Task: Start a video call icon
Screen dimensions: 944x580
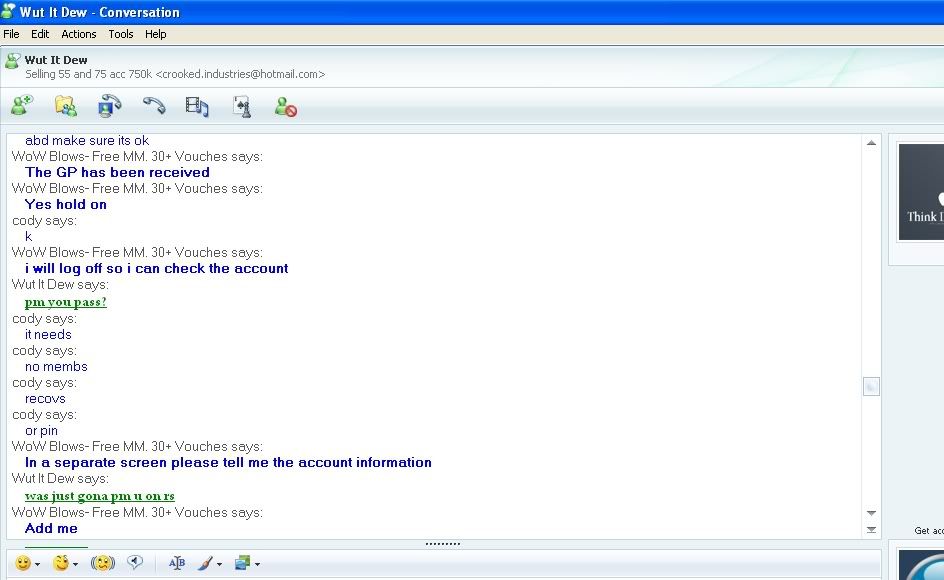Action: 109,106
